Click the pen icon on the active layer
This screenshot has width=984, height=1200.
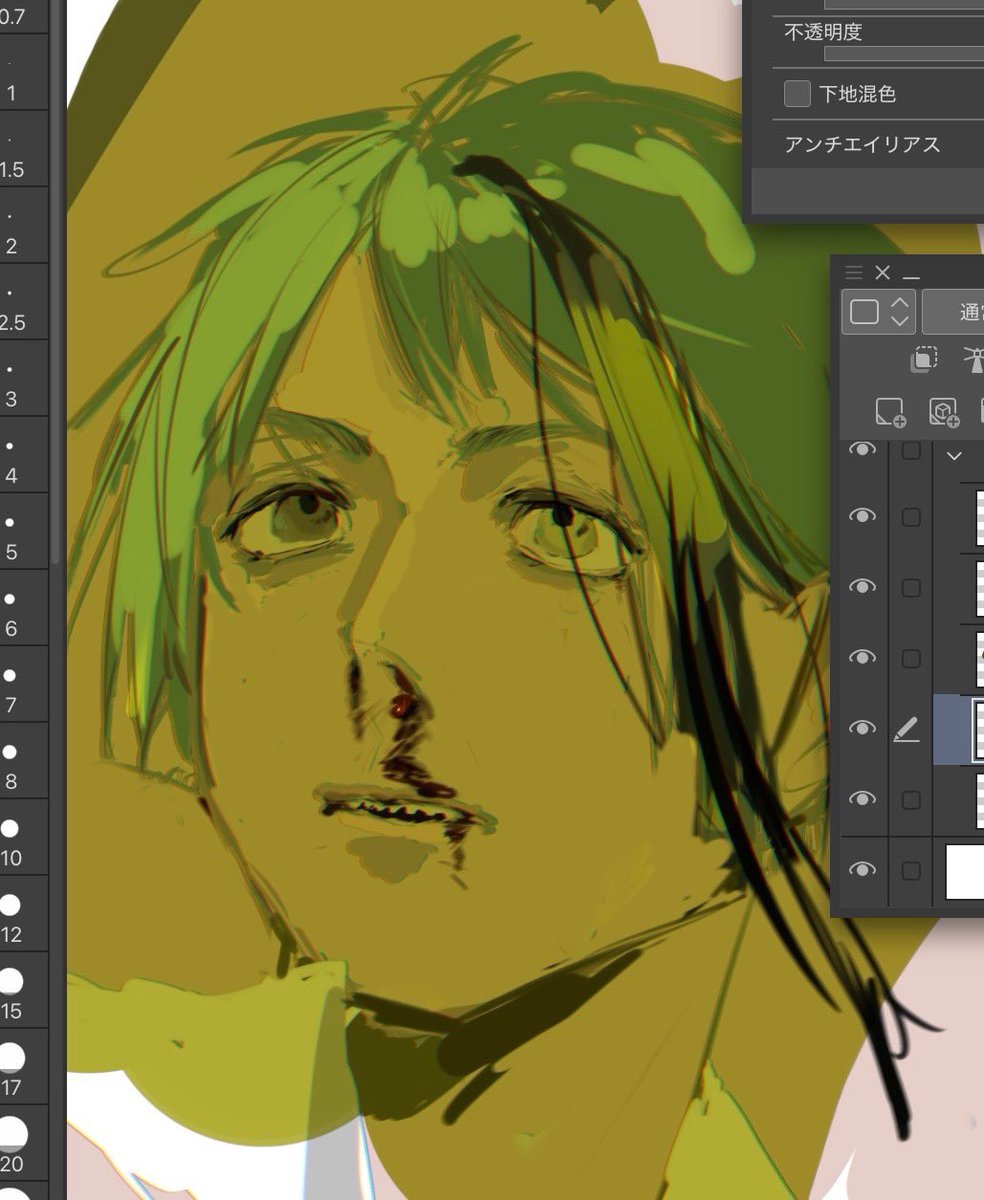906,730
